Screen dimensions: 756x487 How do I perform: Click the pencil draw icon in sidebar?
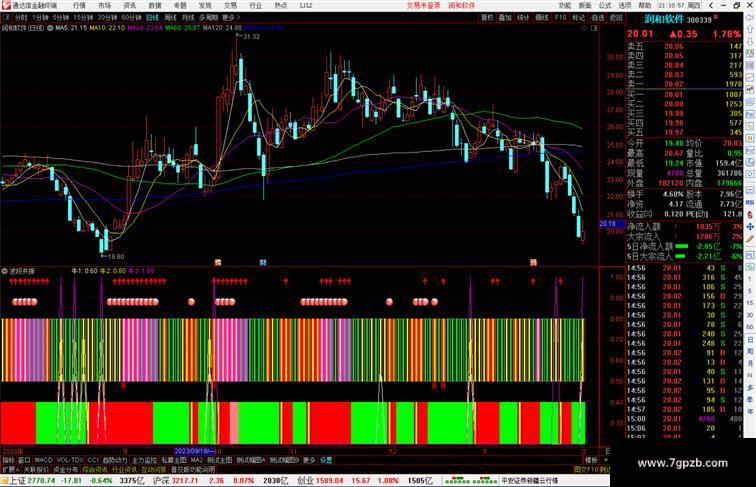point(750,239)
